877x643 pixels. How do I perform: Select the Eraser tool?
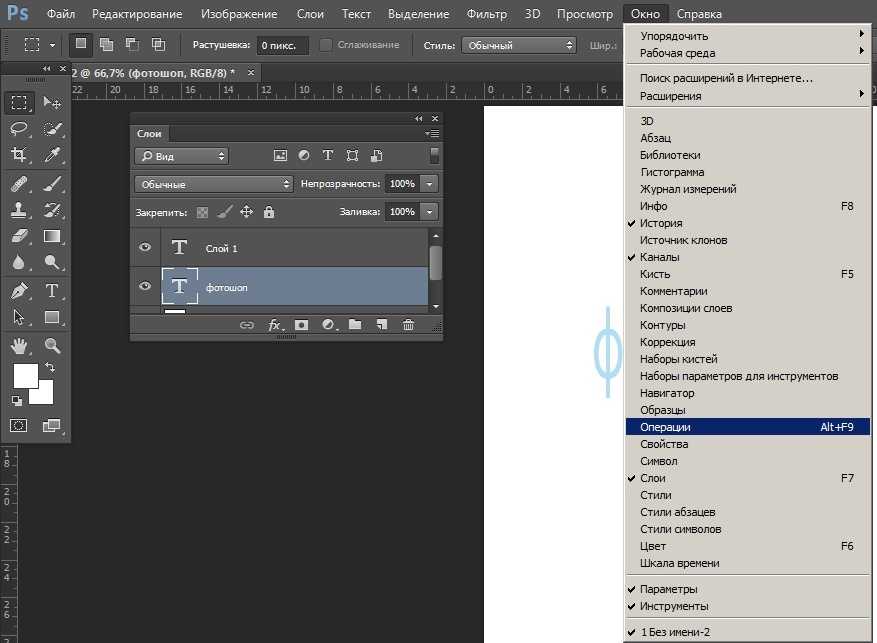pos(19,236)
